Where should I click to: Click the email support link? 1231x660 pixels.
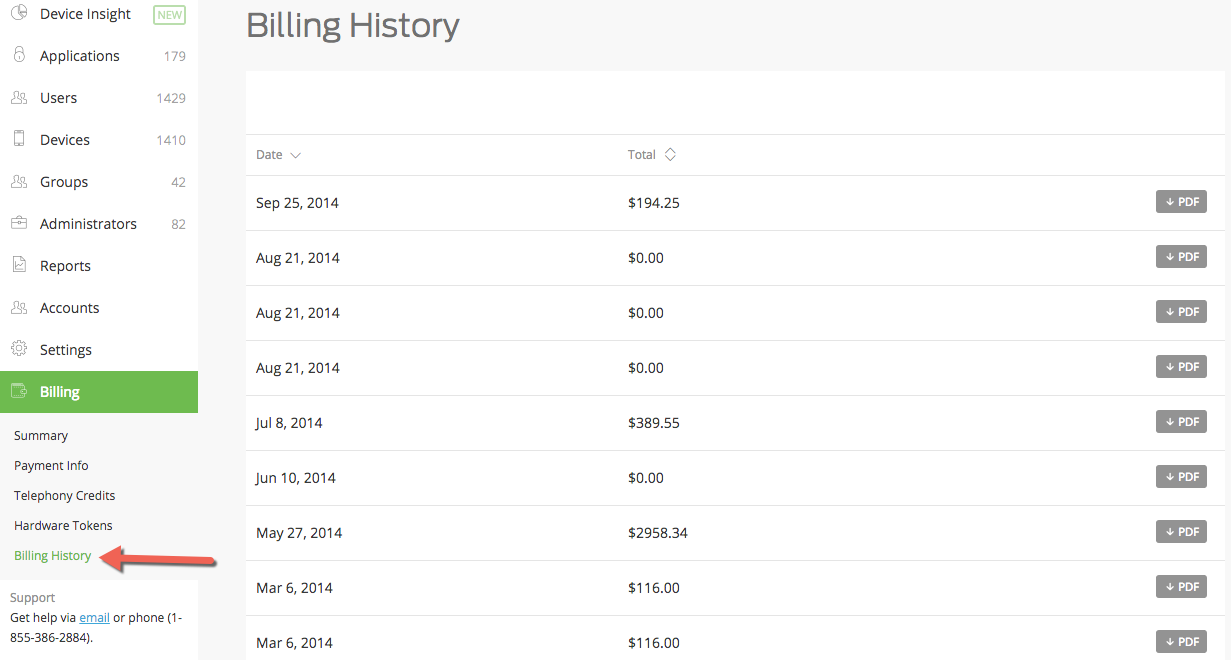pyautogui.click(x=94, y=617)
